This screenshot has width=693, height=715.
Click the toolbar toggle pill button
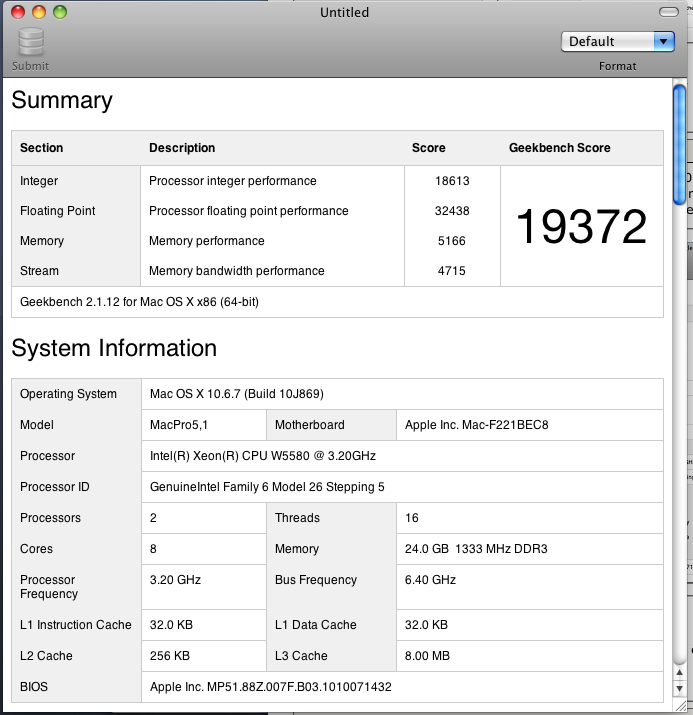point(668,12)
